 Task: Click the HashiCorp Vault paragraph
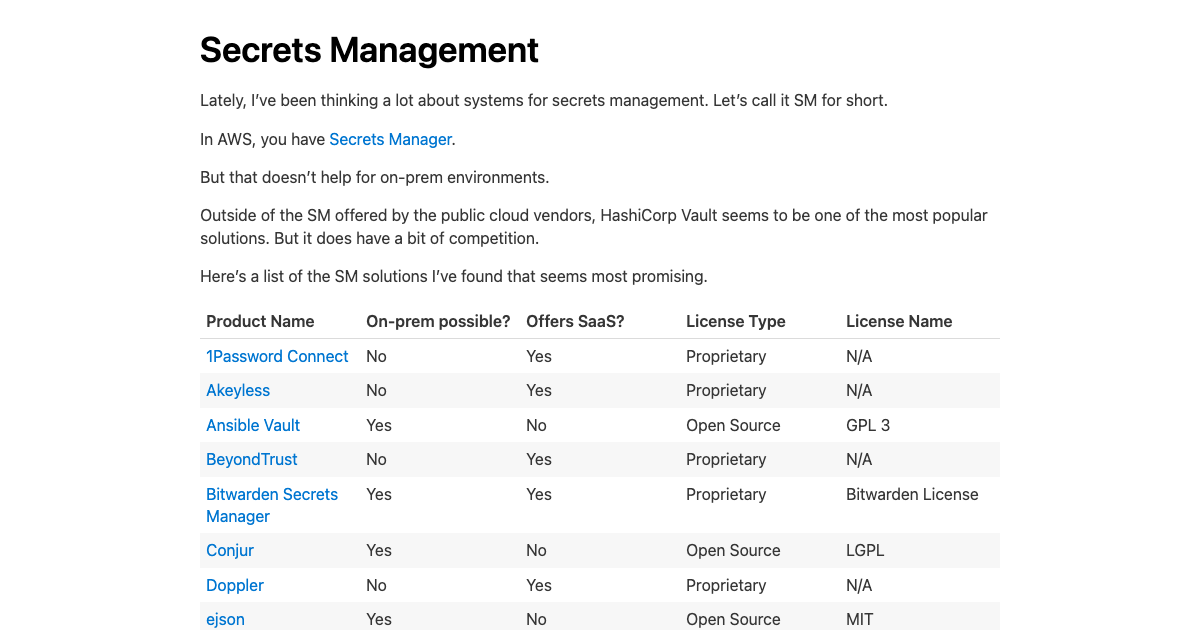(594, 227)
